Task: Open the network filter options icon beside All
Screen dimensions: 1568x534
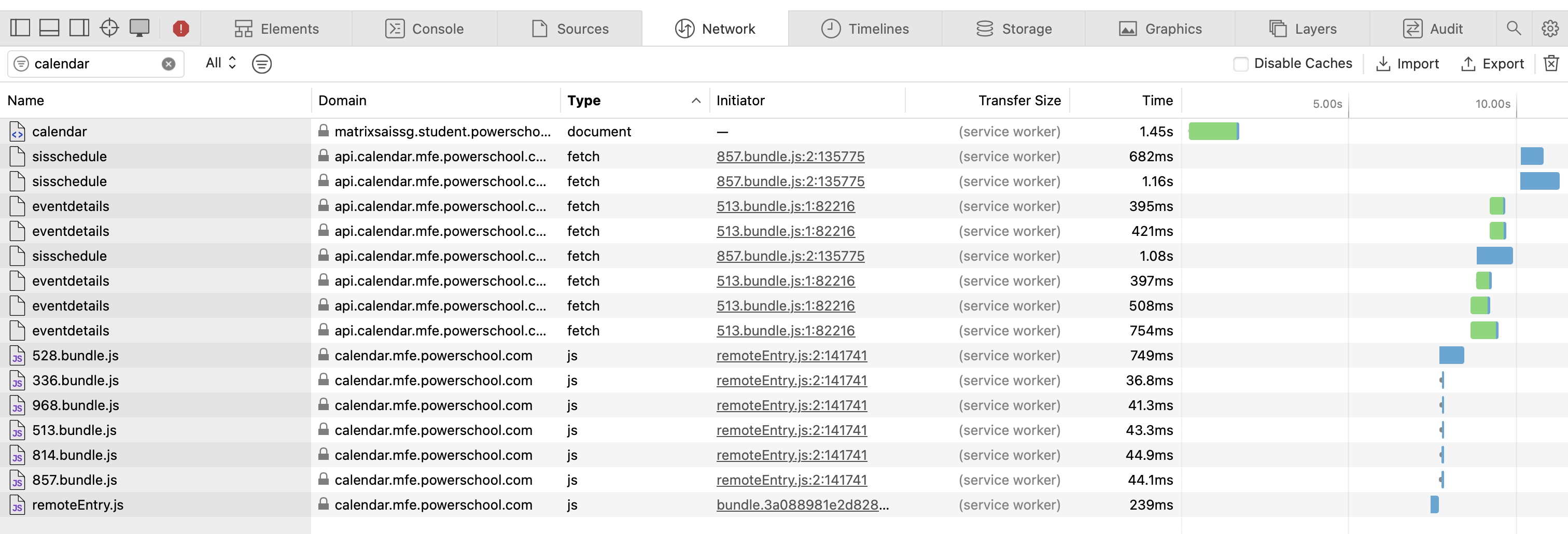Action: (262, 63)
